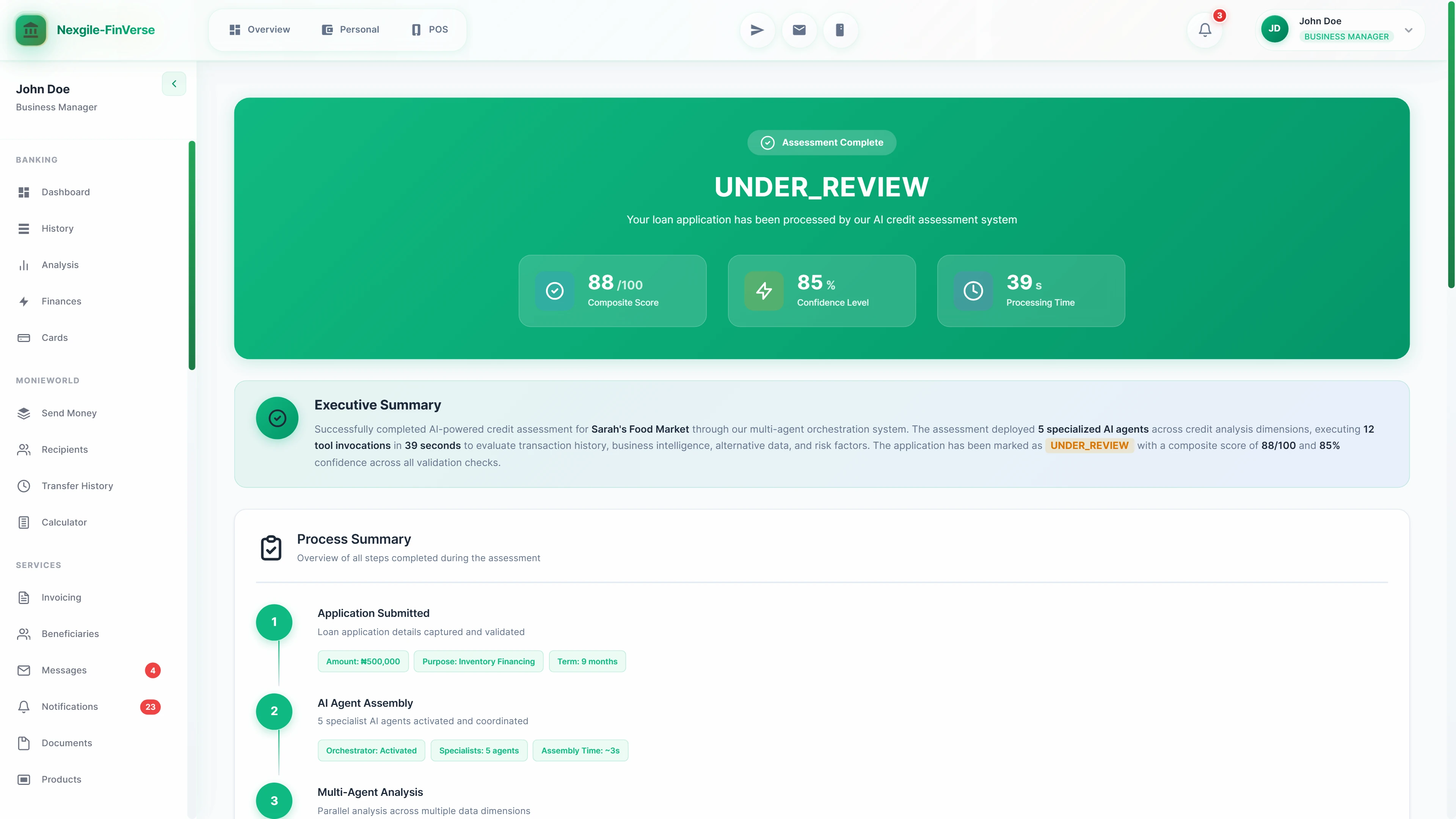Expand the John Doe profile dropdown
The width and height of the screenshot is (1456, 819).
click(x=1407, y=30)
